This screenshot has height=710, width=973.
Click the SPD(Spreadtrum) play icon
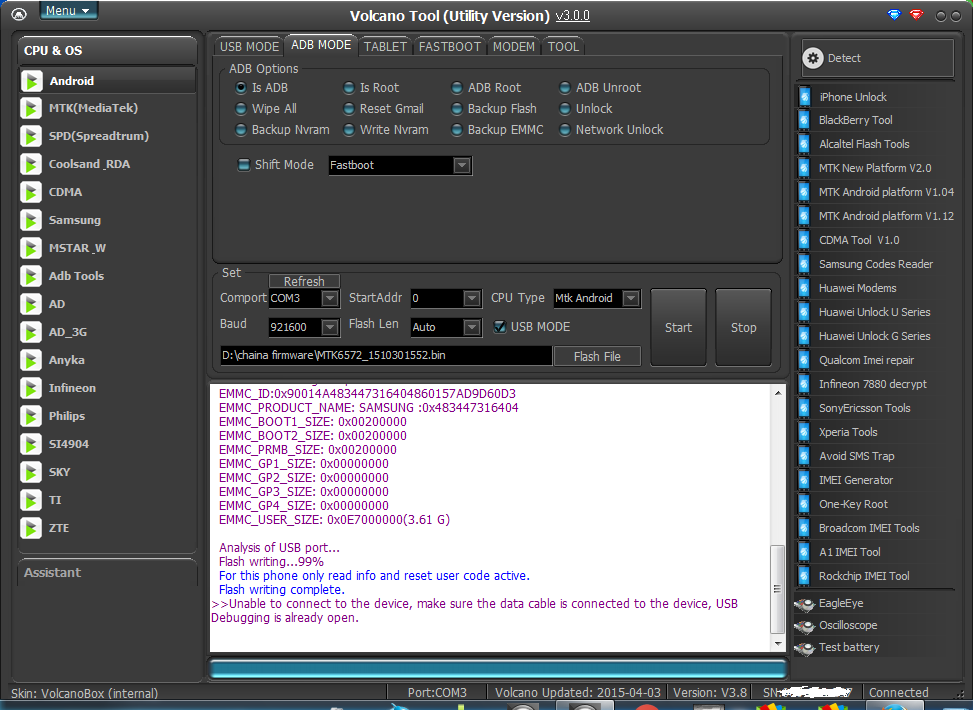(x=31, y=136)
